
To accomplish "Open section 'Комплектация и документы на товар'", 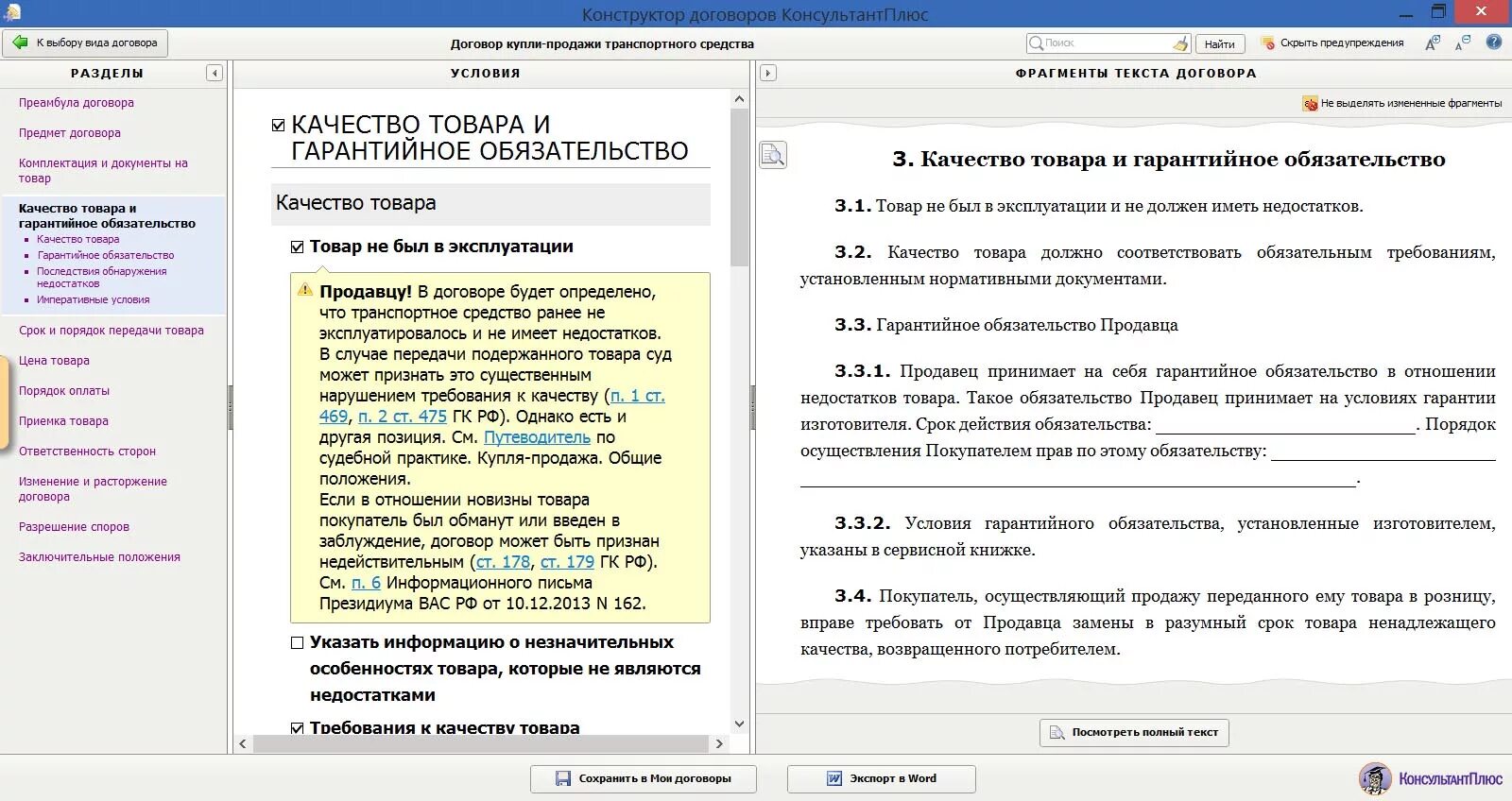I will tap(103, 171).
